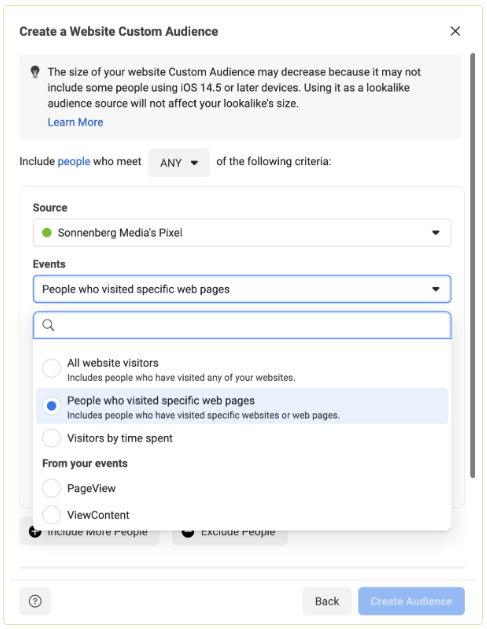Viewport: 487px width, 629px height.
Task: Open the Learn More link
Action: 75,122
